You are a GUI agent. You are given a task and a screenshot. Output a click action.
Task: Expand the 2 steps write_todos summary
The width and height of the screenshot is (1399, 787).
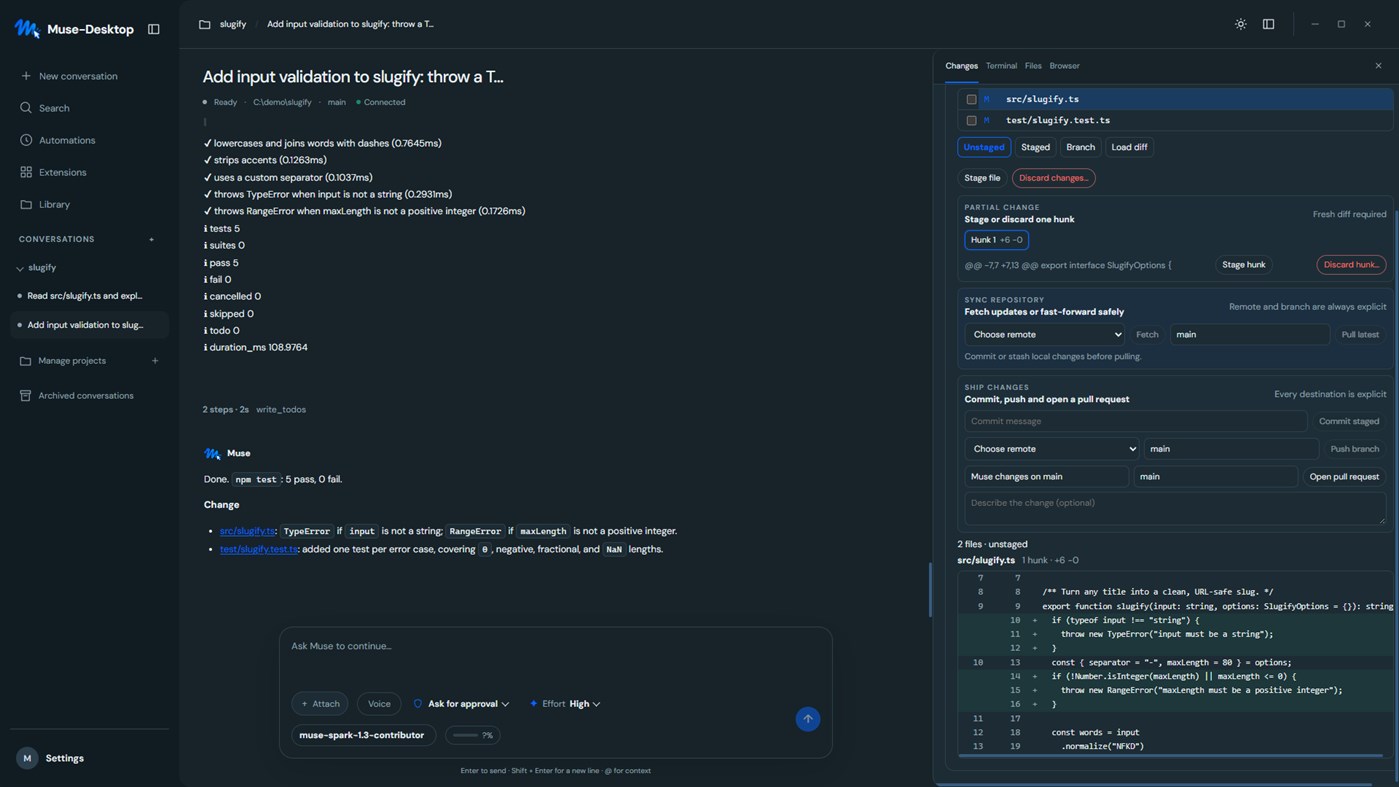click(x=254, y=410)
